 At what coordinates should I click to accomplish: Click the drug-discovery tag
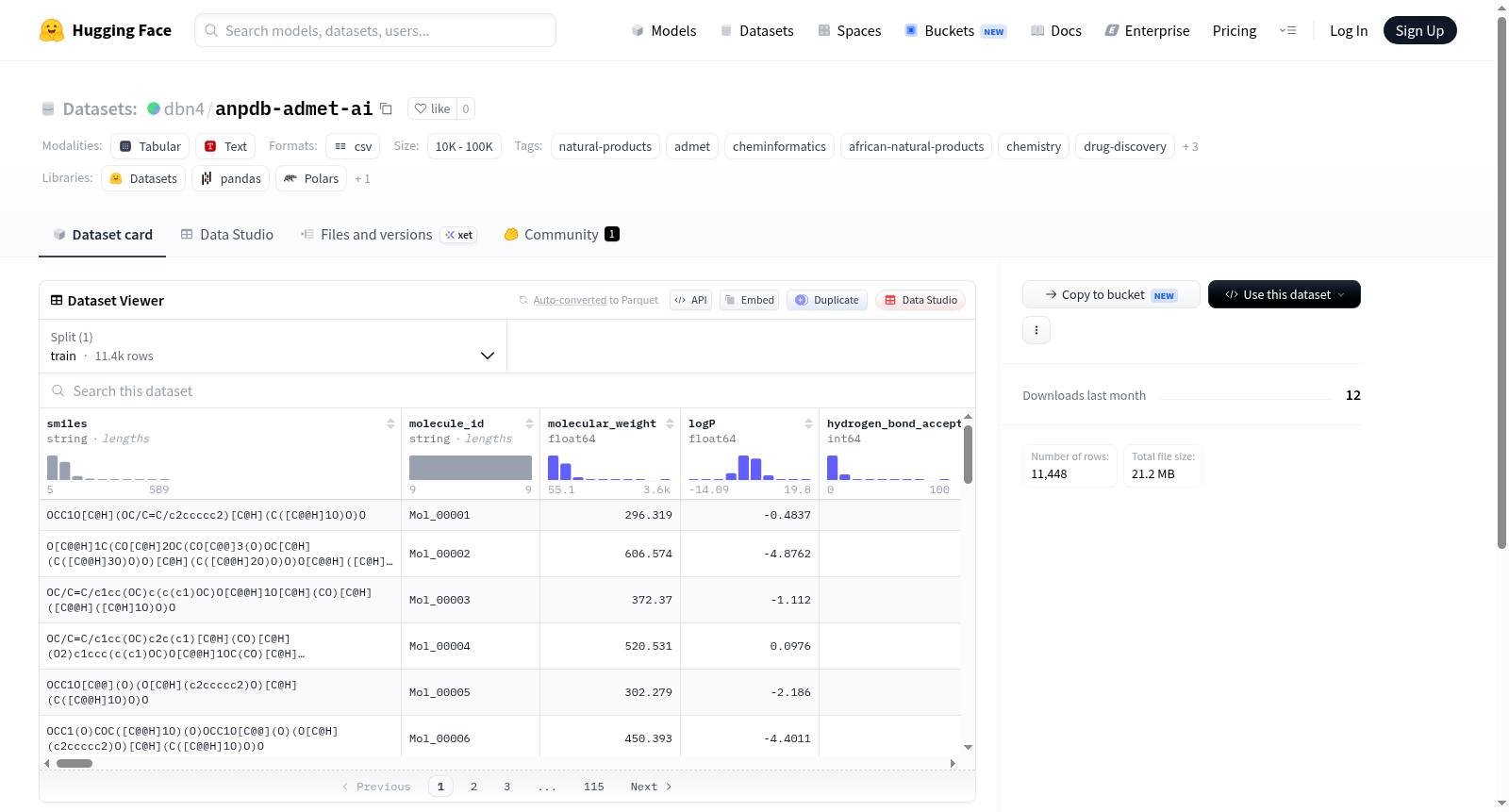point(1125,146)
